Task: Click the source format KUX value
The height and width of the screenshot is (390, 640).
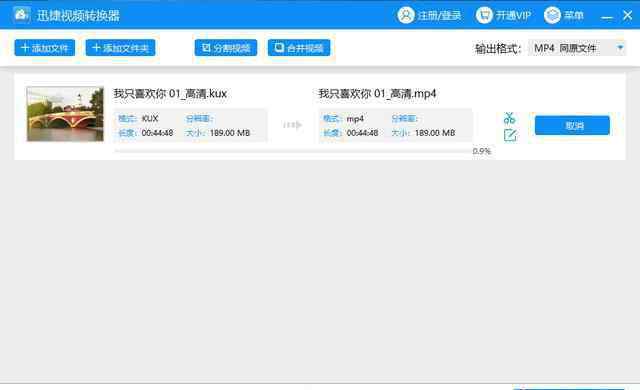Action: [150, 119]
